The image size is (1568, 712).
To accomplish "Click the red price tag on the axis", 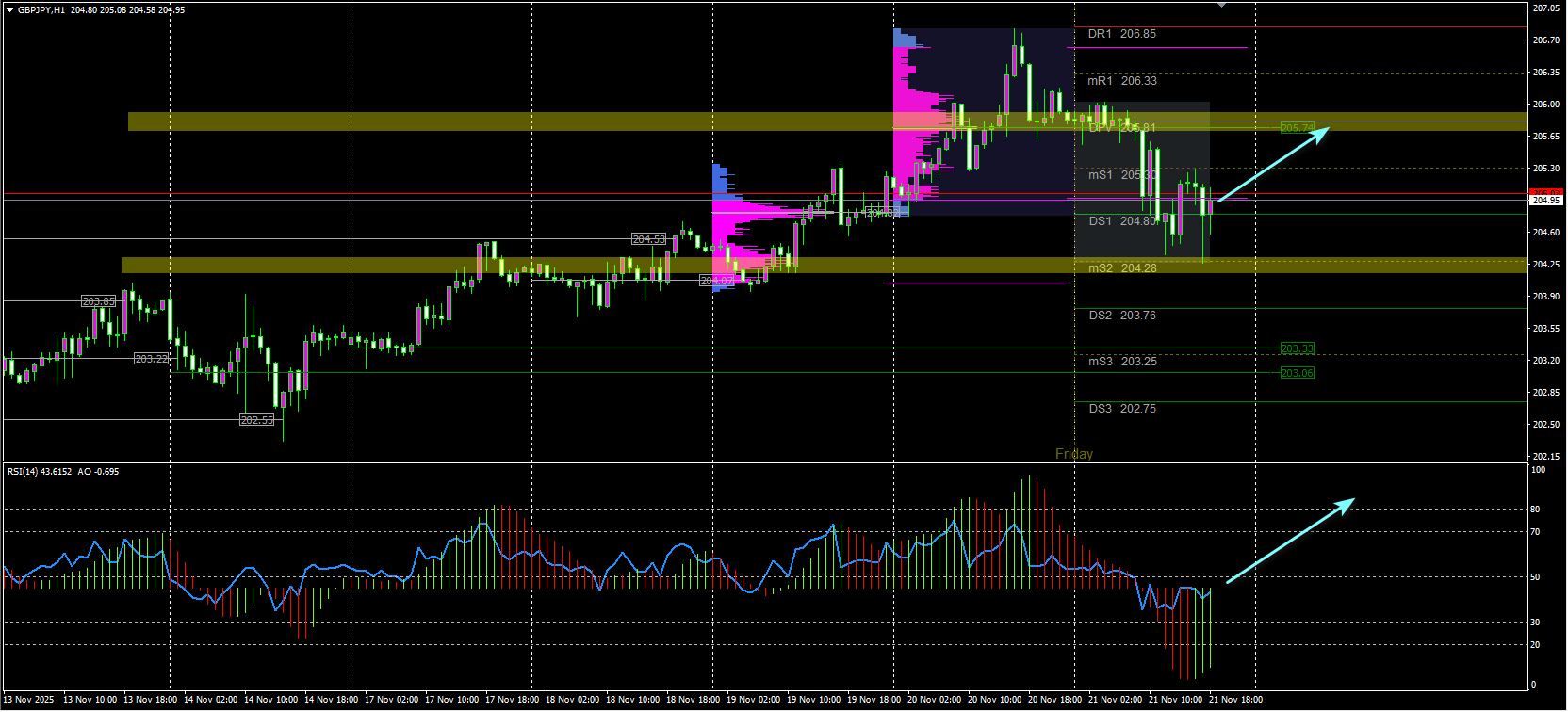I will coord(1546,192).
